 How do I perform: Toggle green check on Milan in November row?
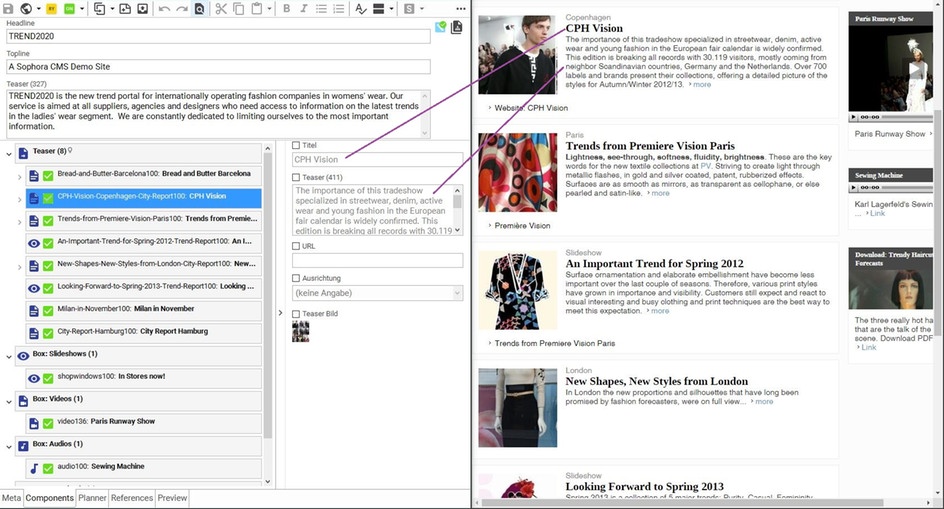pyautogui.click(x=48, y=311)
